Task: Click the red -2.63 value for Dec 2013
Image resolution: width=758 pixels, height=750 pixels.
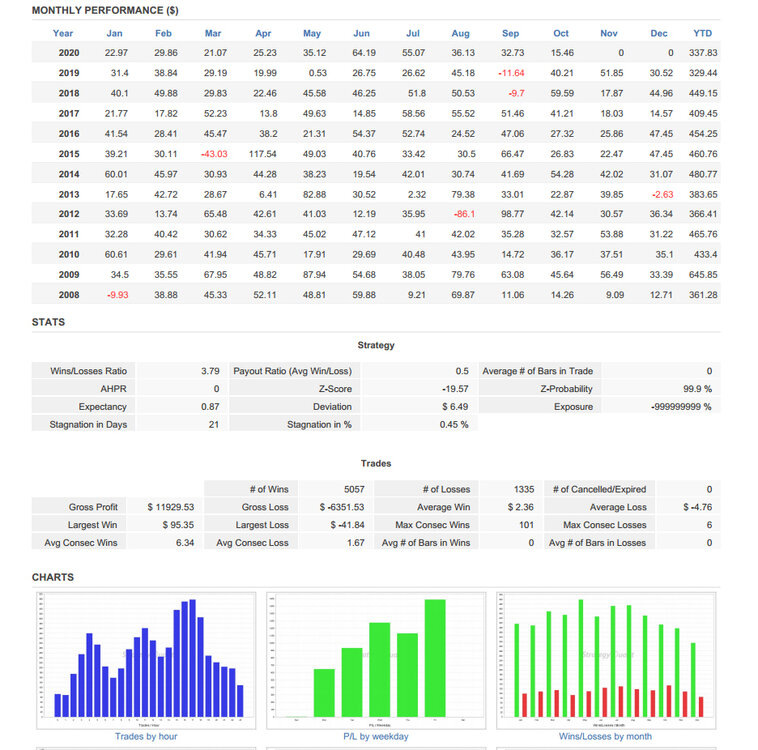Action: coord(662,194)
